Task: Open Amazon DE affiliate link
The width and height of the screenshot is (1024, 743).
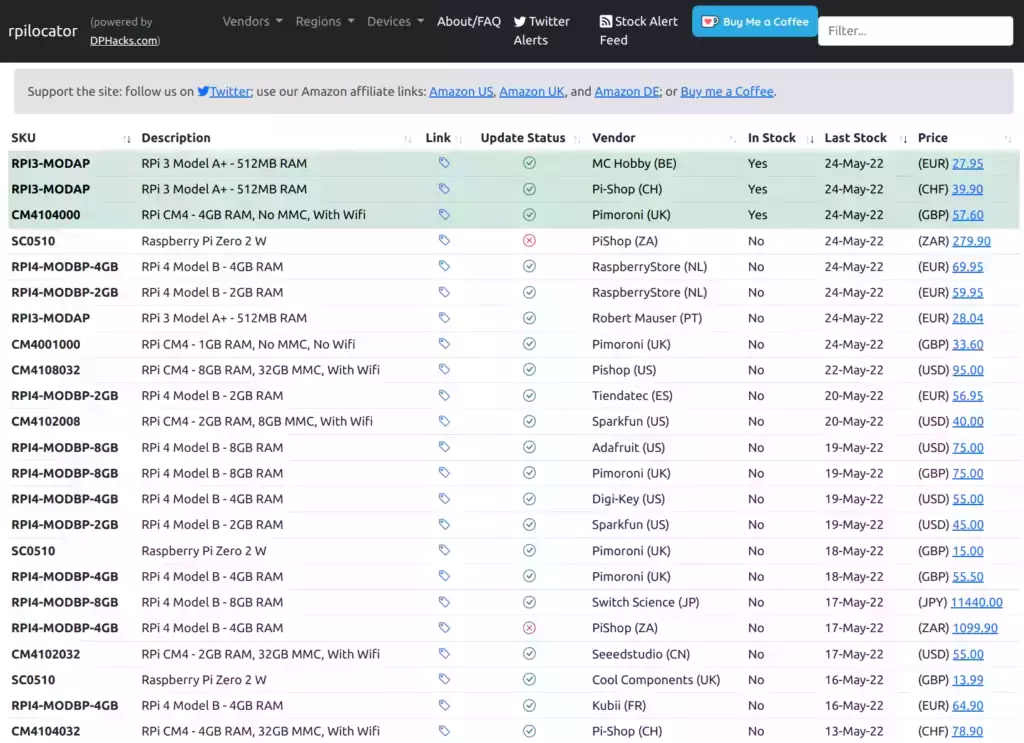Action: pos(627,91)
